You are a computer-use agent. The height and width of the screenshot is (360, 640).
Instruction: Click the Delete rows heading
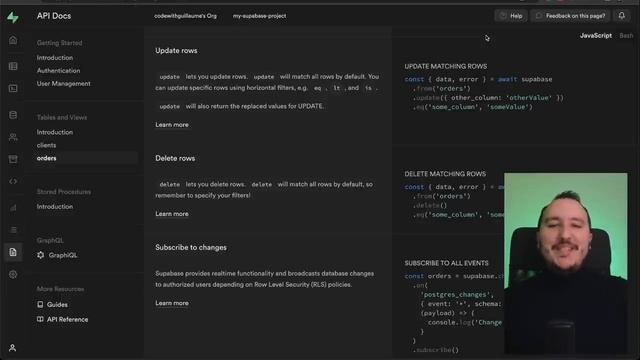175,158
